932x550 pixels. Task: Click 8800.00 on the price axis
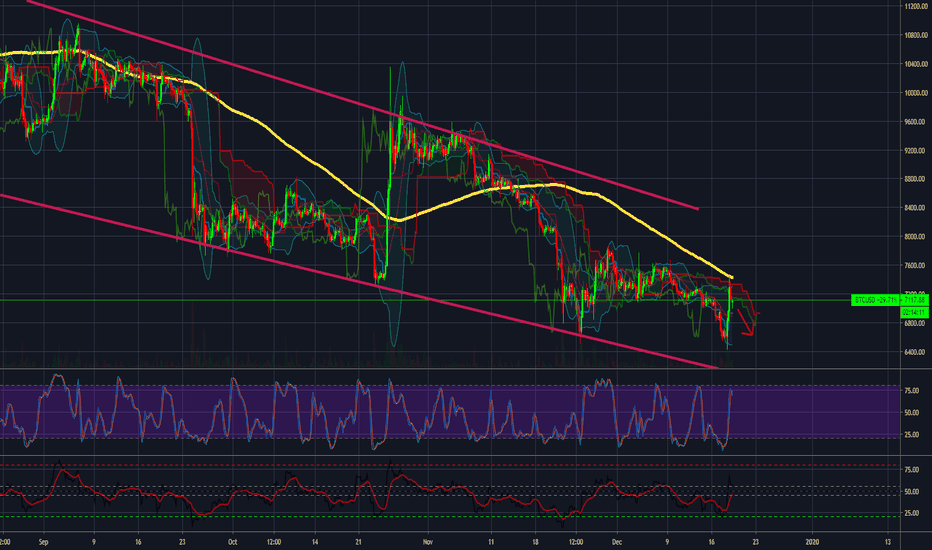(915, 179)
